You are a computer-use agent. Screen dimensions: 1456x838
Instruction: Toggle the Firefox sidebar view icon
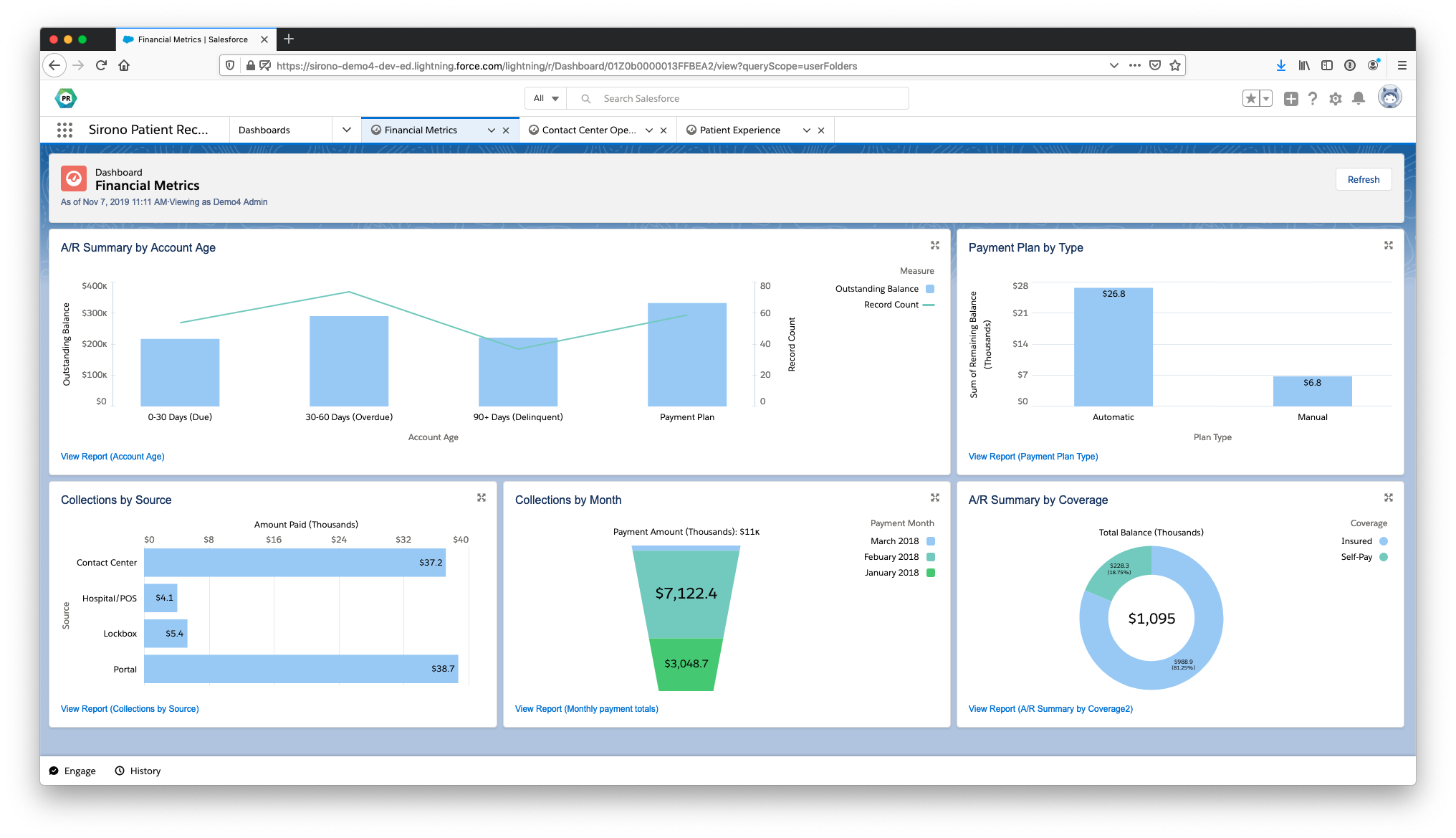tap(1327, 65)
